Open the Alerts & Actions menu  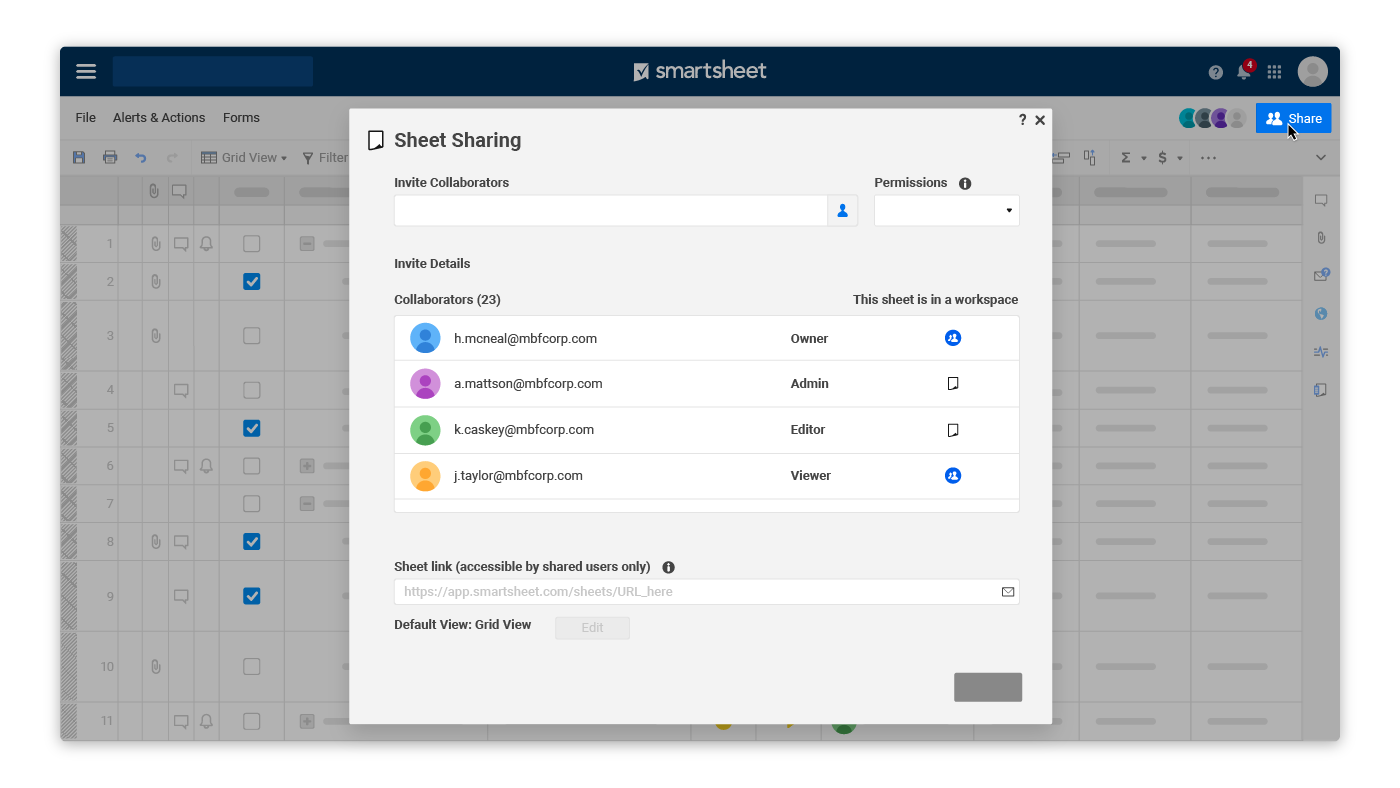click(x=159, y=118)
